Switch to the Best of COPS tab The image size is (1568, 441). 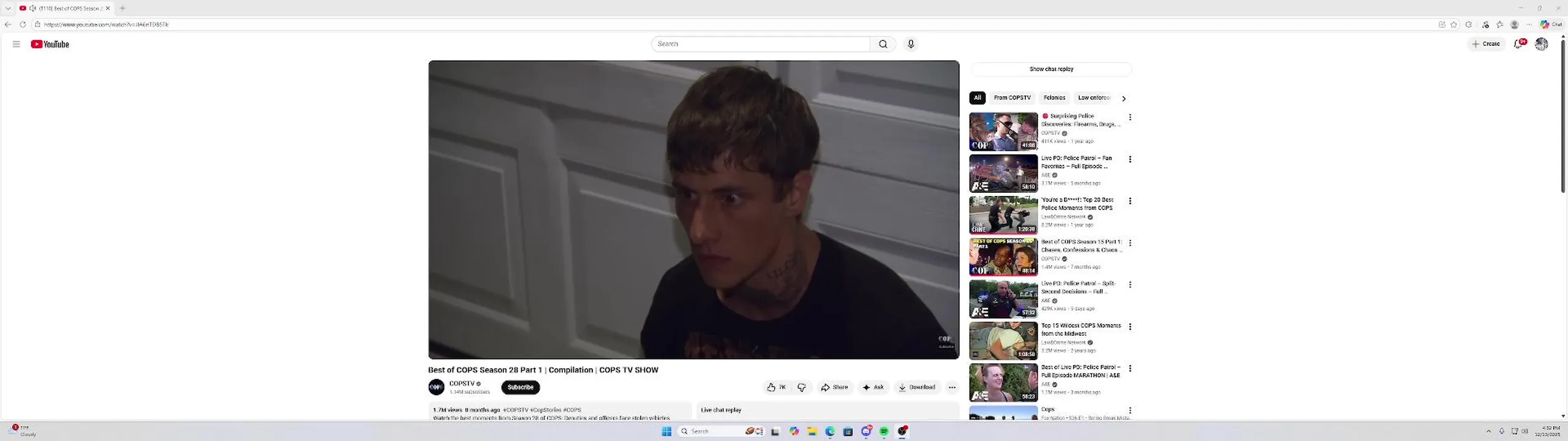[x=65, y=8]
